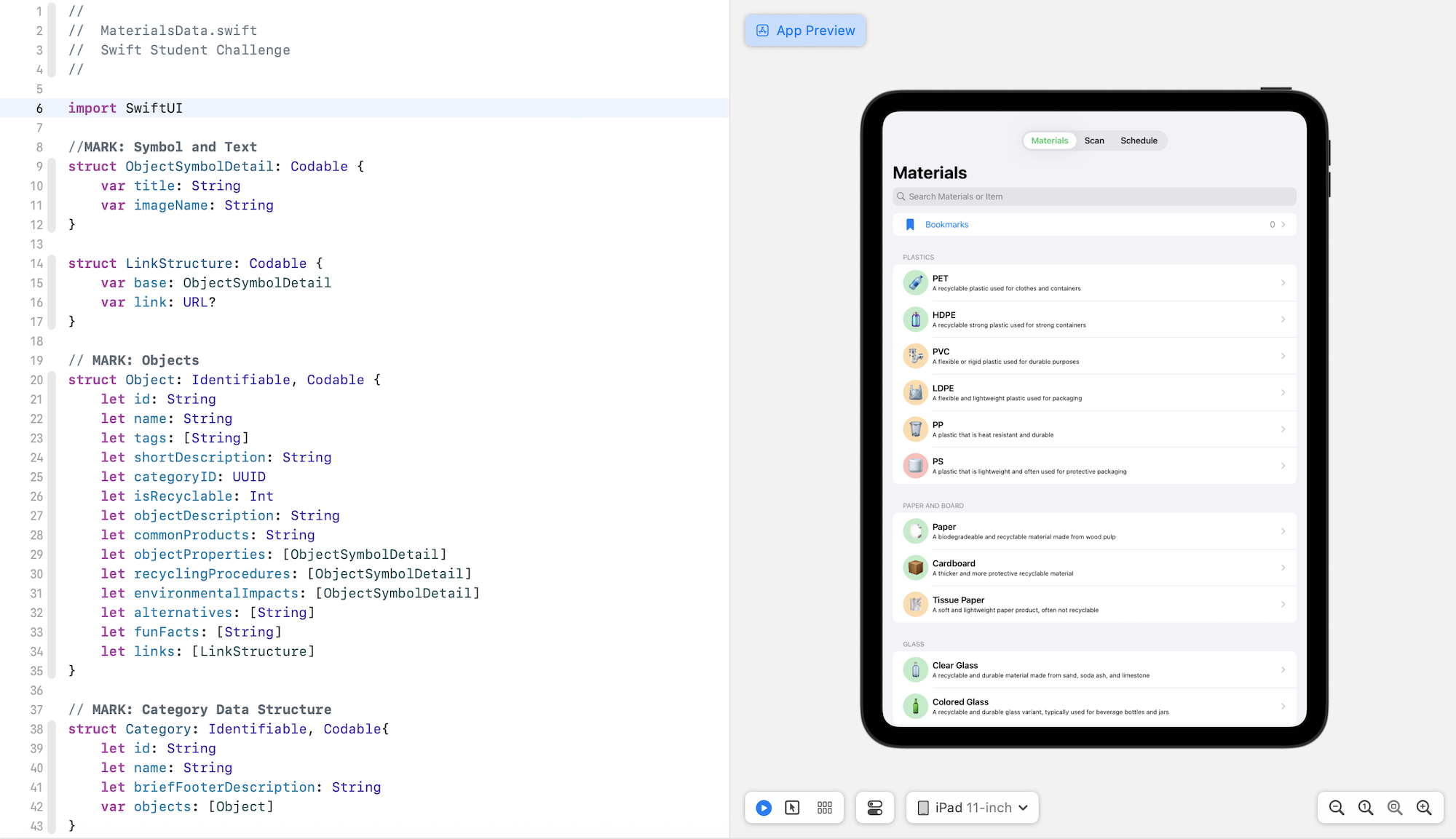
Task: Open preview device settings toggles
Action: coord(875,808)
